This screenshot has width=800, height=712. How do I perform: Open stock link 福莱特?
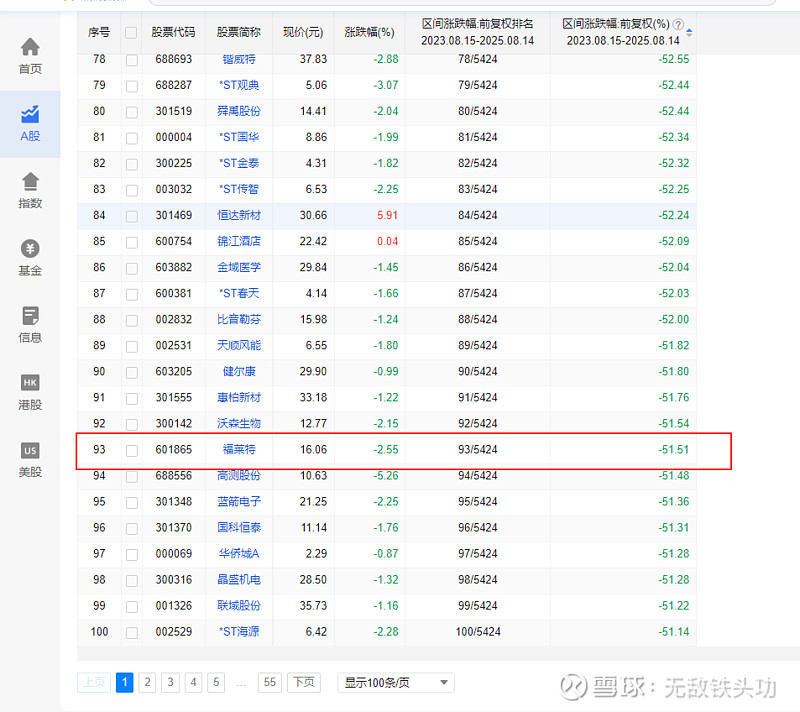[x=239, y=449]
